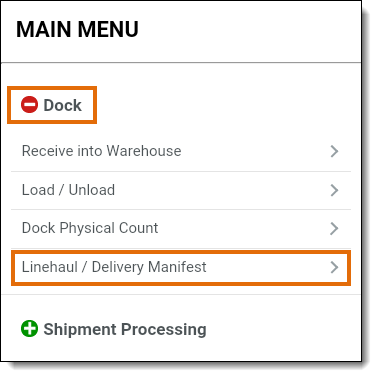The image size is (377, 377).
Task: Open the Load / Unload menu item
Action: (181, 190)
